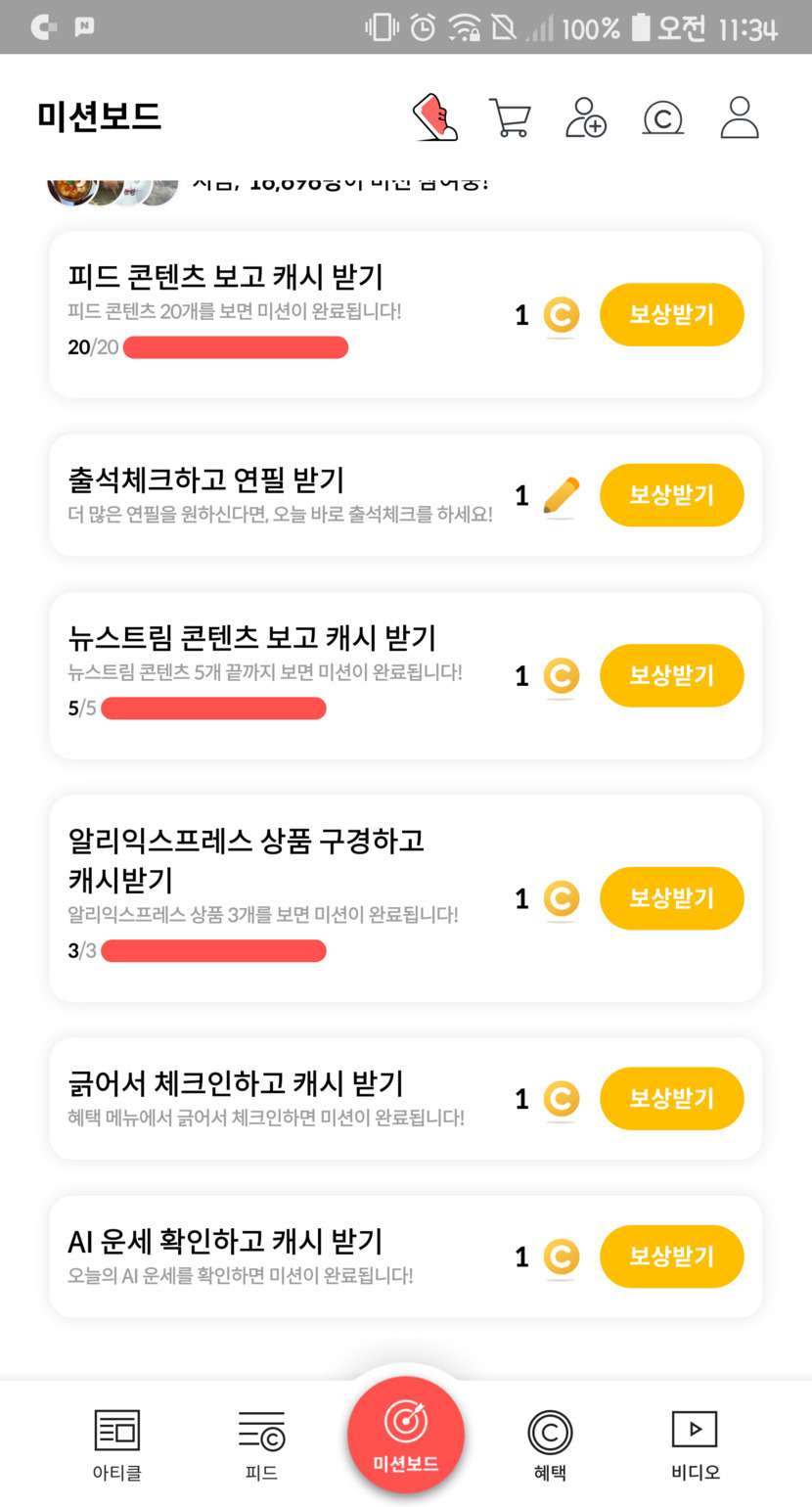Tap the pencil reward icon
This screenshot has width=812, height=1507.
click(561, 495)
